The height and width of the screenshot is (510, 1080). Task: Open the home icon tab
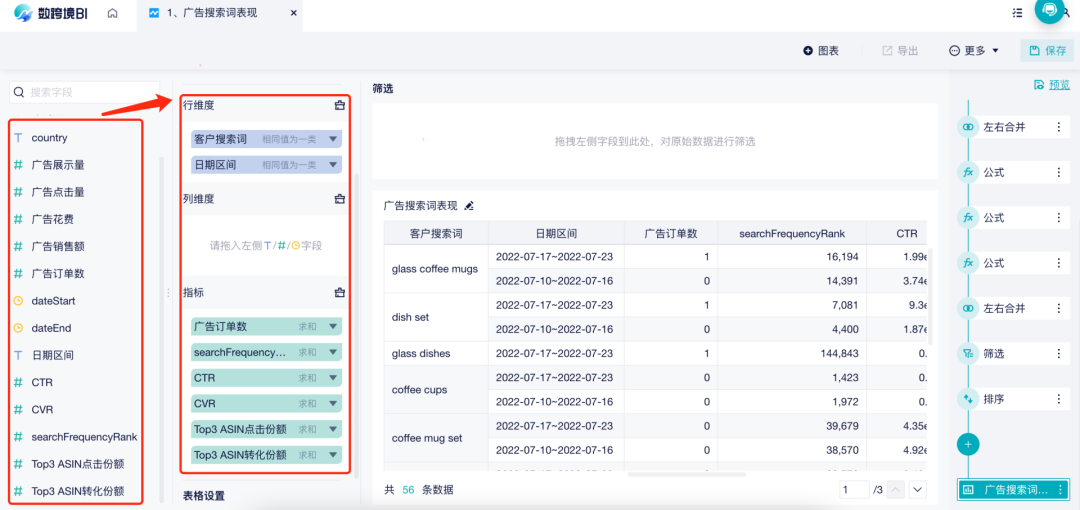pos(113,13)
